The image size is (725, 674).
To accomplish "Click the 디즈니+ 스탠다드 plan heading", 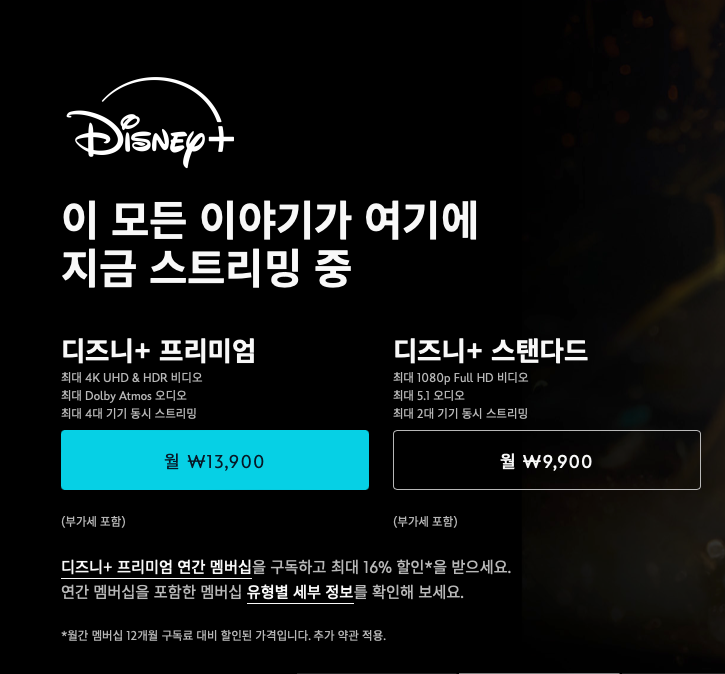I will (x=490, y=350).
